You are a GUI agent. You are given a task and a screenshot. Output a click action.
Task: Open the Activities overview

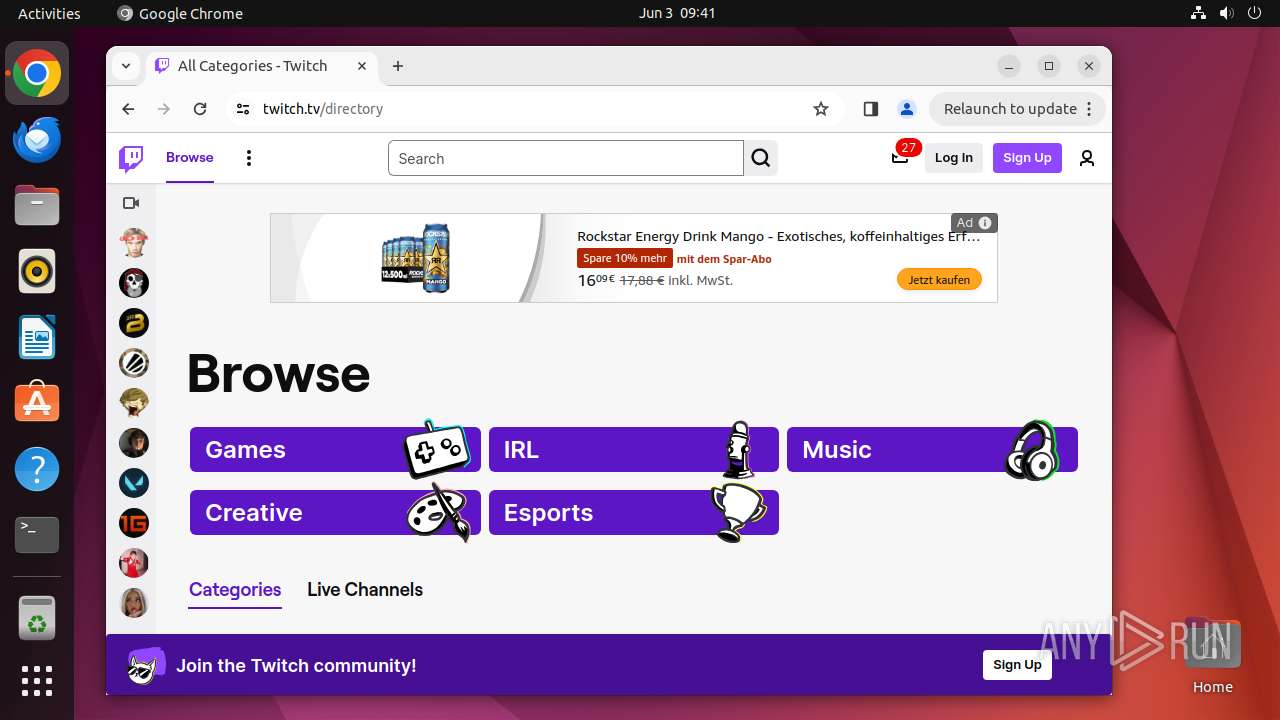[49, 13]
